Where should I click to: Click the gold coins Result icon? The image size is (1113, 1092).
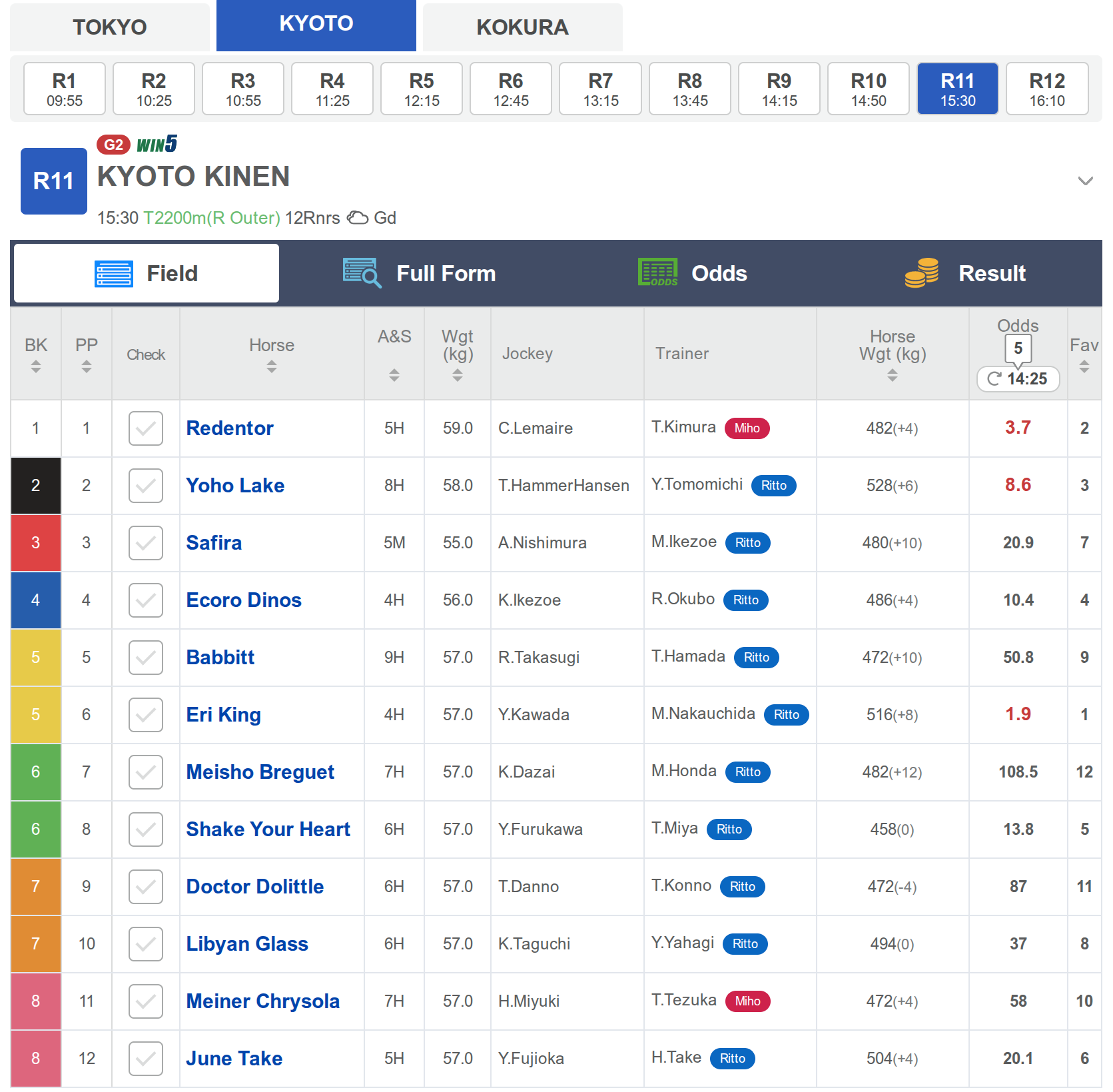coord(922,273)
